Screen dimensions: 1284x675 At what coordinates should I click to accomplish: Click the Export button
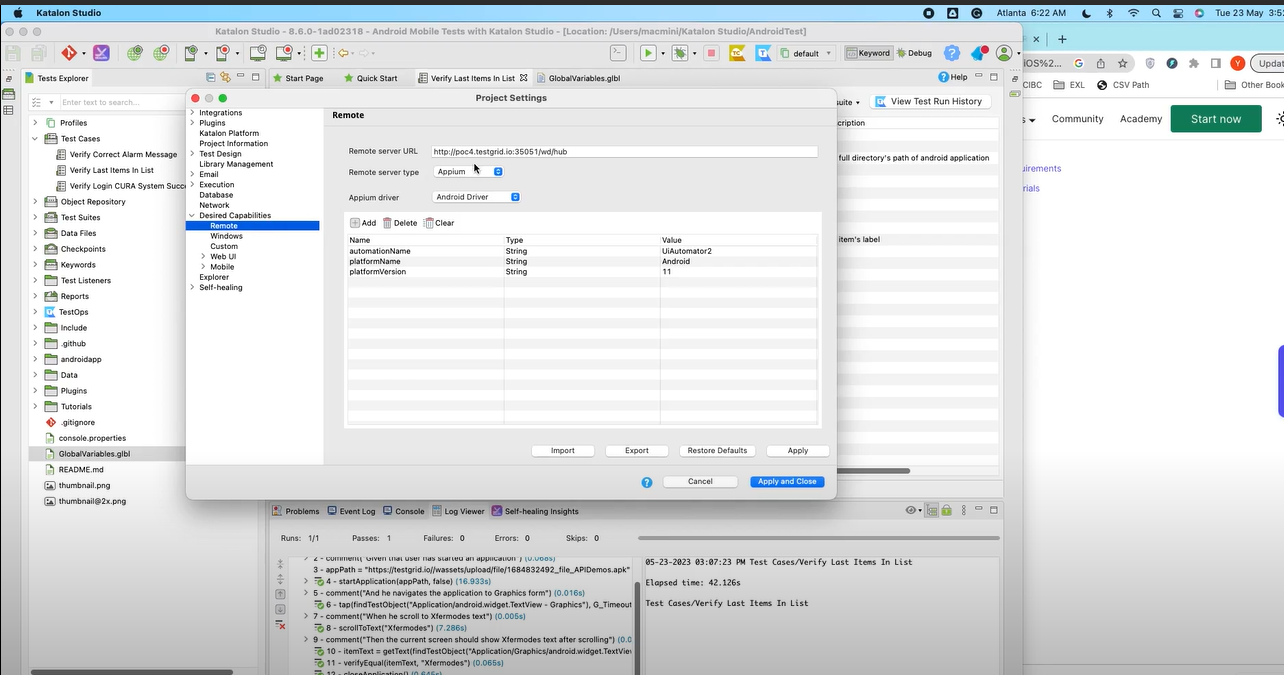point(637,451)
